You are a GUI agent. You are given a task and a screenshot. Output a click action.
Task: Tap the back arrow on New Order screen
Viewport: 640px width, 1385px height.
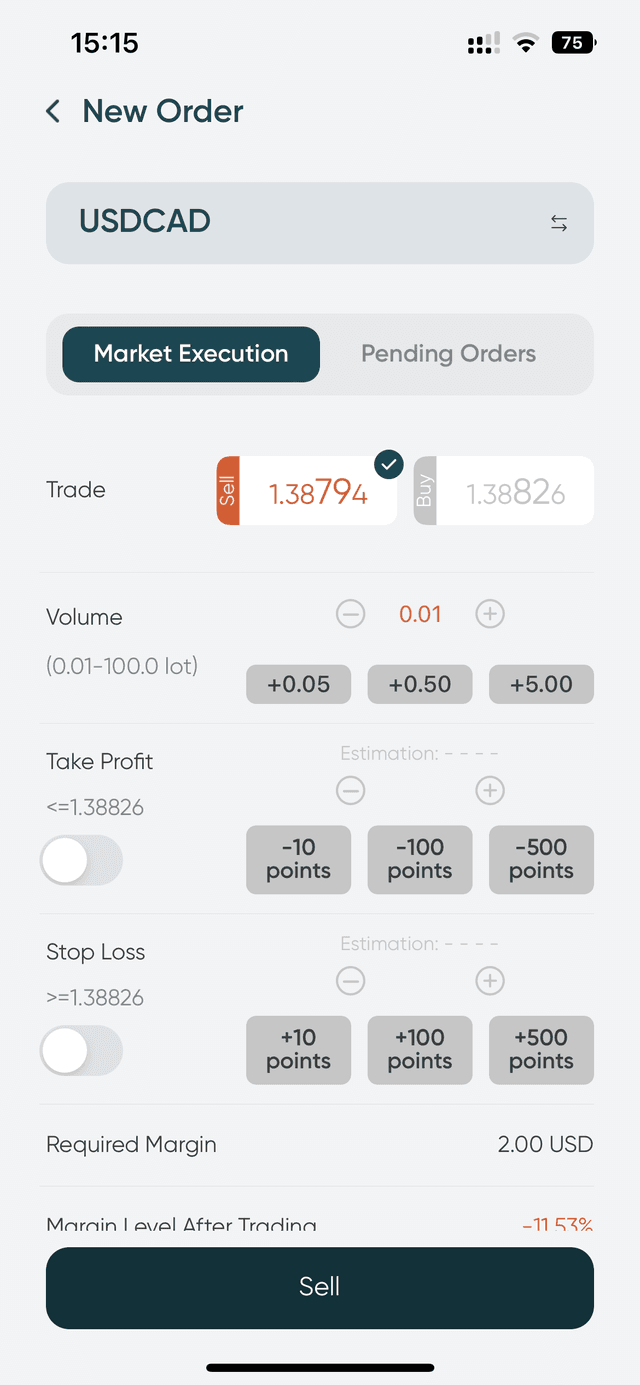coord(52,111)
